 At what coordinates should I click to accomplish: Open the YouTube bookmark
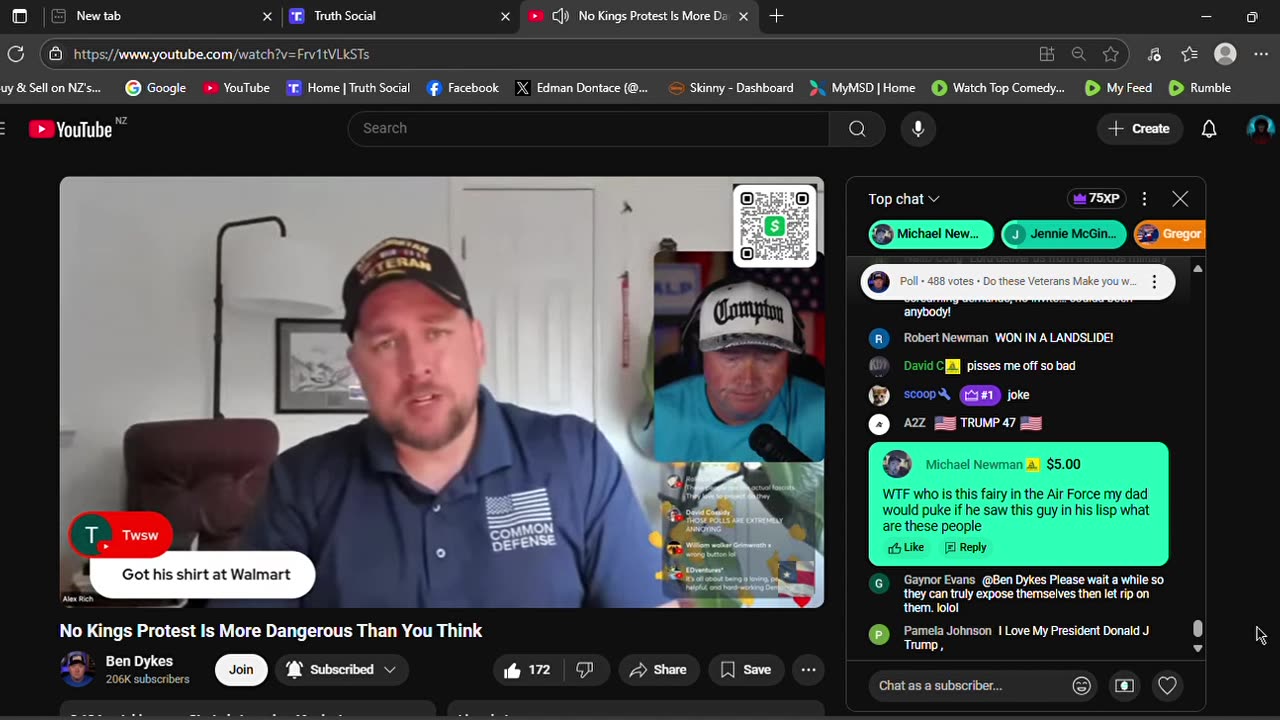(x=236, y=88)
